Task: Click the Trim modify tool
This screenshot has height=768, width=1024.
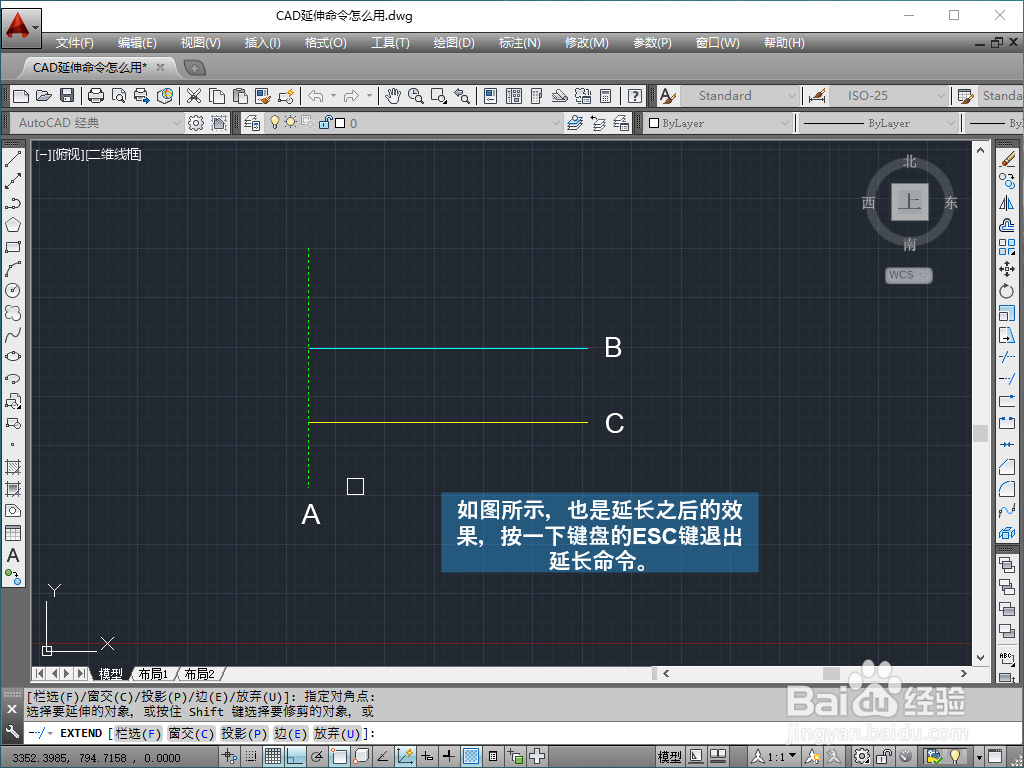Action: [x=1007, y=357]
